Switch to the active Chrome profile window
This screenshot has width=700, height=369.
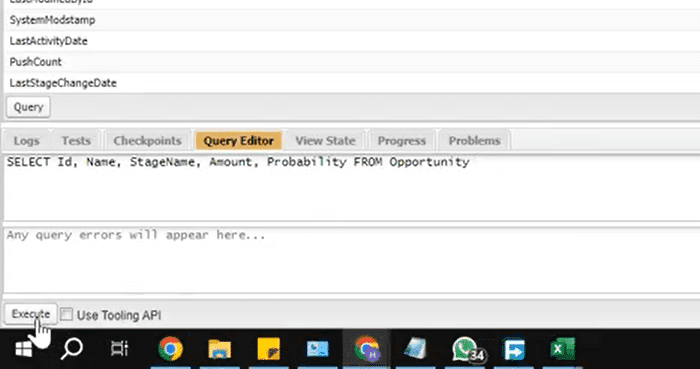(x=367, y=349)
